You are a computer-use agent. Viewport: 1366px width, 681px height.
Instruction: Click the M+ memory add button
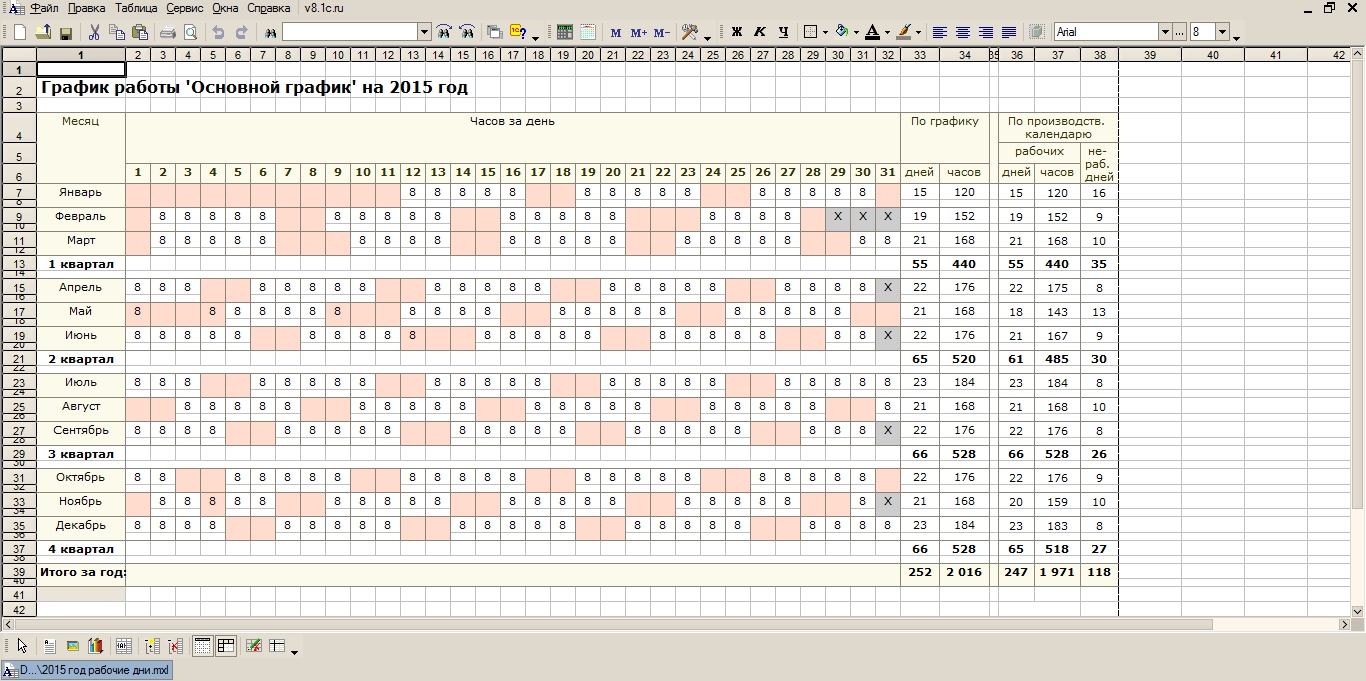(639, 32)
